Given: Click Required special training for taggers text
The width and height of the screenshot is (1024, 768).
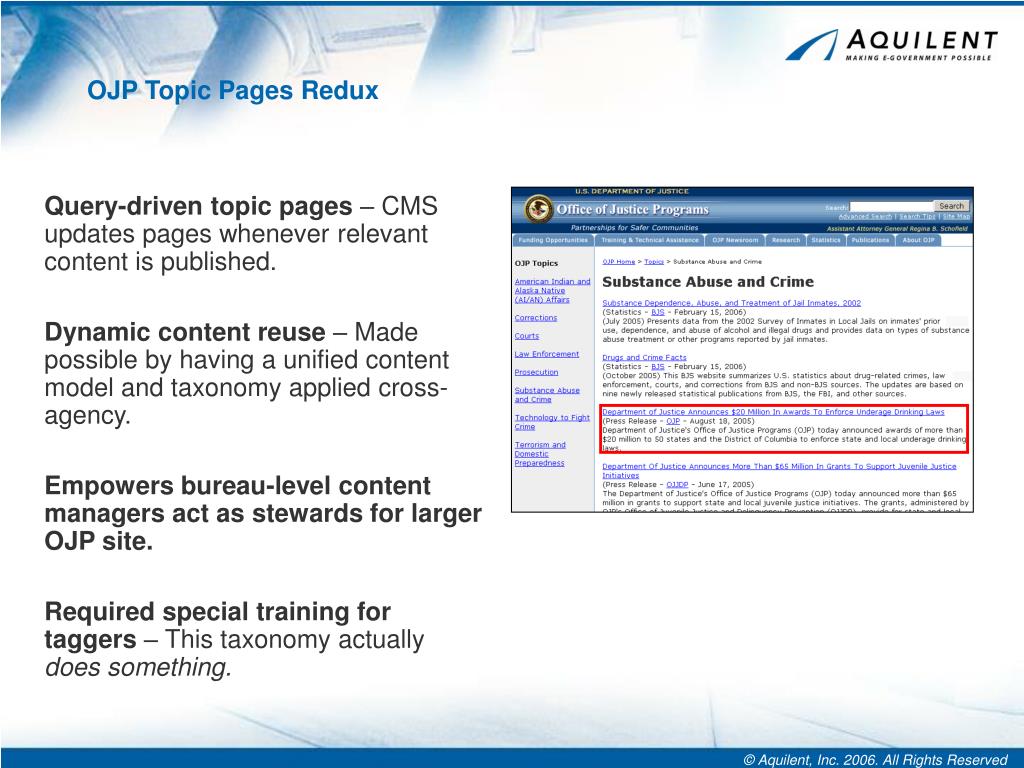Looking at the screenshot, I should point(217,626).
